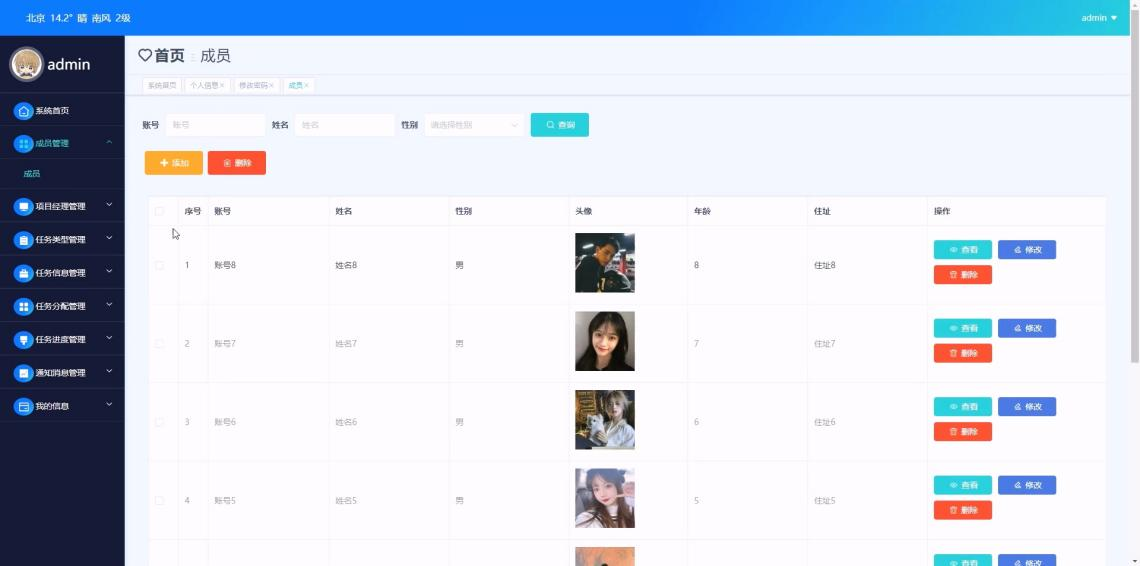Click the 任务类型管理 clipboard icon
The width and height of the screenshot is (1140, 566).
[24, 240]
